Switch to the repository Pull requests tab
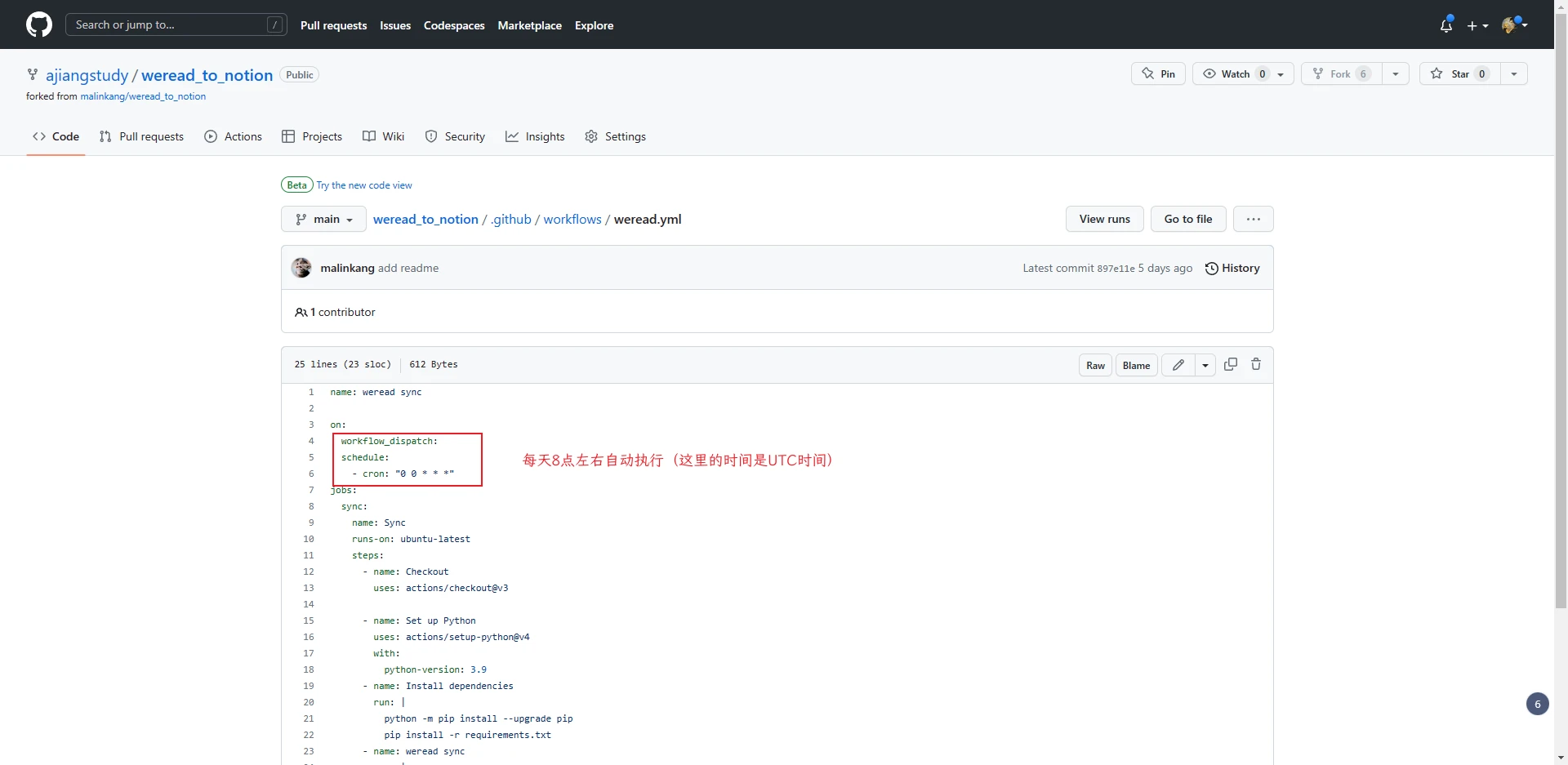Viewport: 1568px width, 765px height. point(141,136)
